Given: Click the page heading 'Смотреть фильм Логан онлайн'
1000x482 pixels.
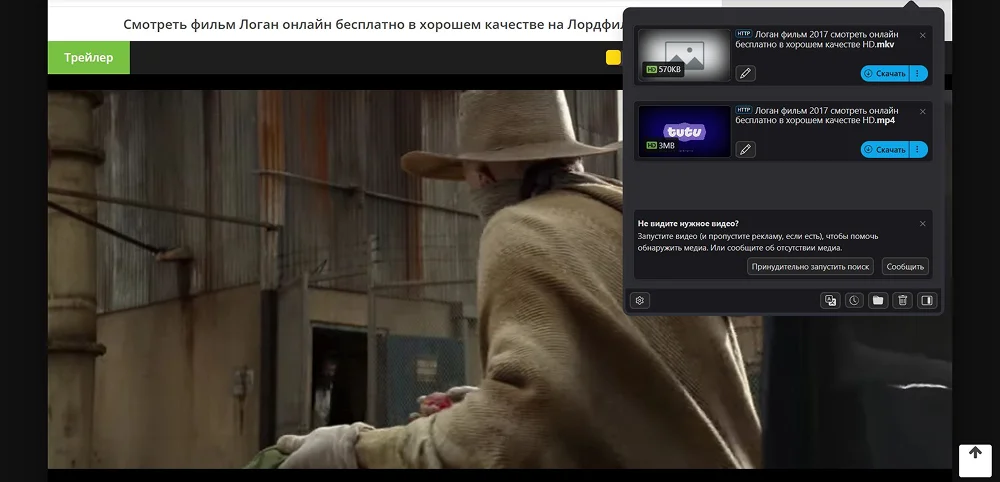Looking at the screenshot, I should click(x=373, y=25).
